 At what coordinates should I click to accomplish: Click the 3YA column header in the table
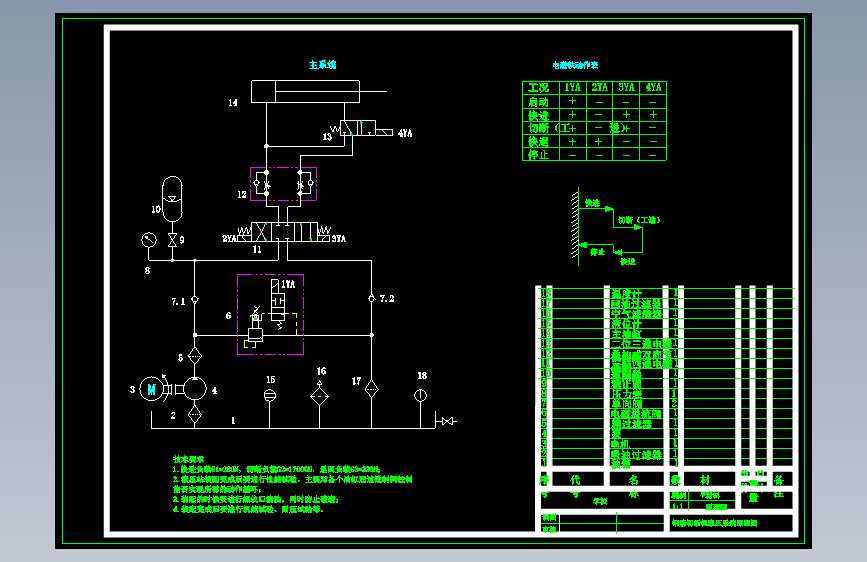(626, 87)
